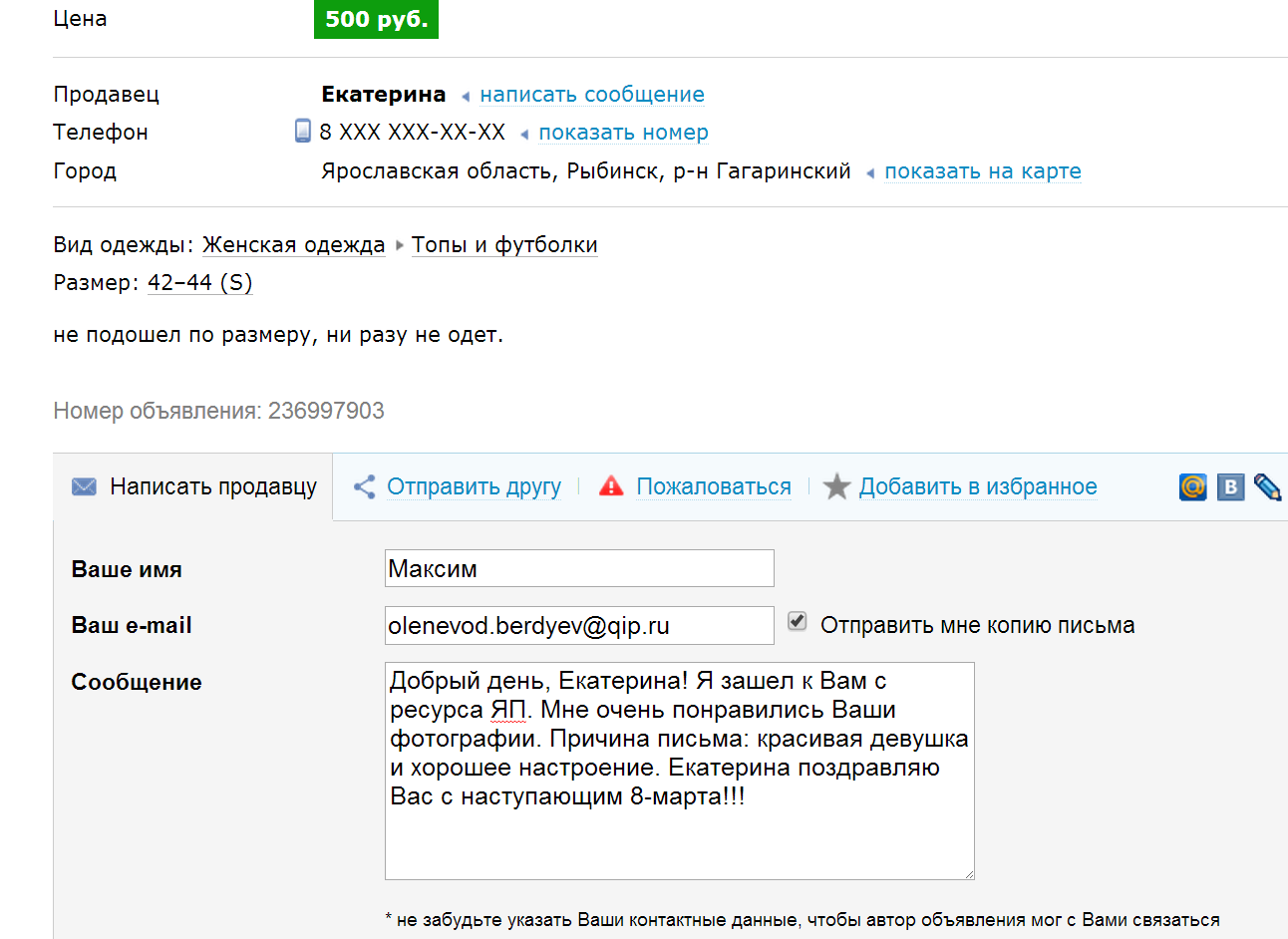Click the Ваше имя label
This screenshot has height=939, width=1288.
click(x=127, y=569)
